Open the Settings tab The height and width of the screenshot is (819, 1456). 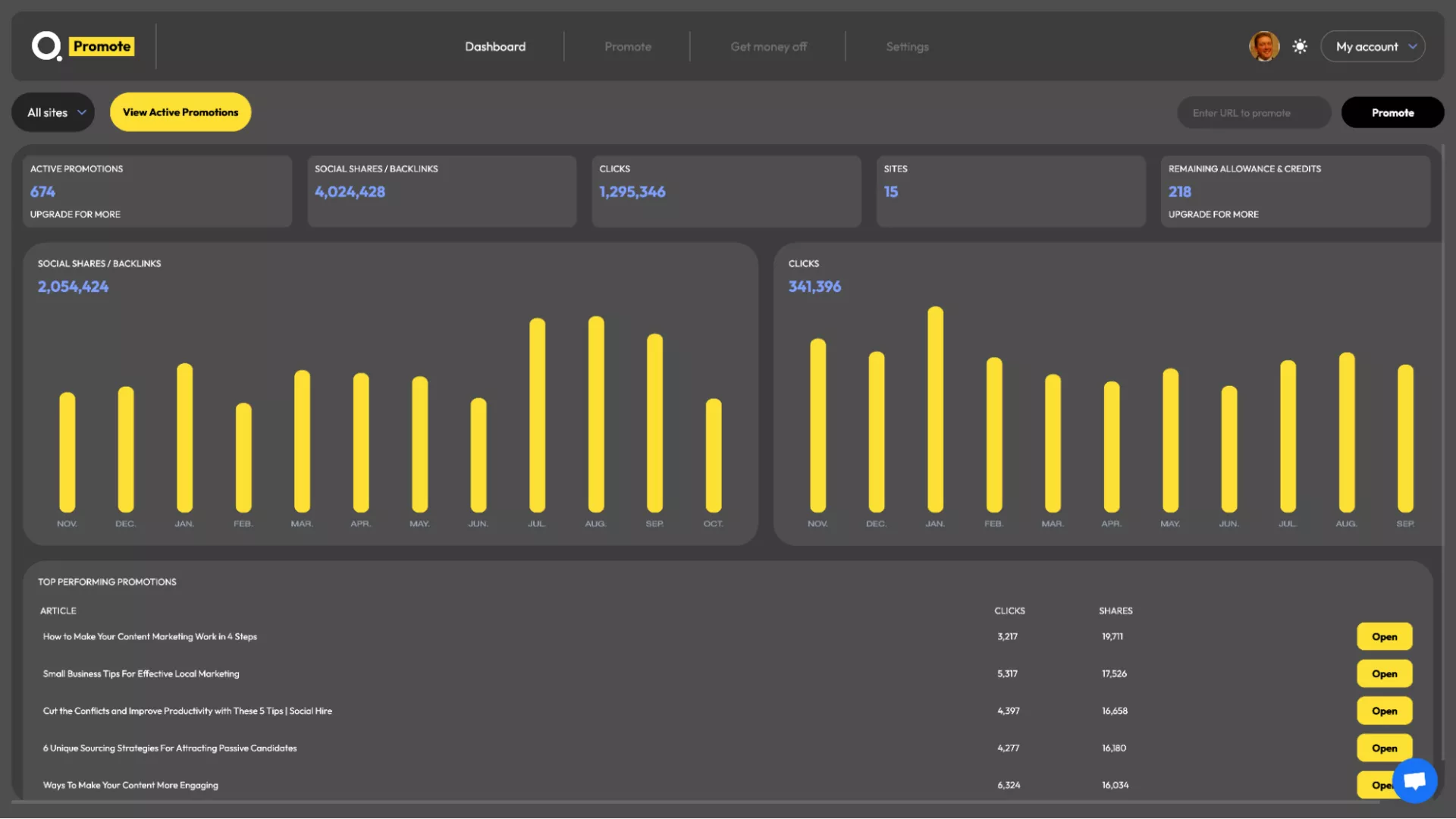(x=907, y=46)
